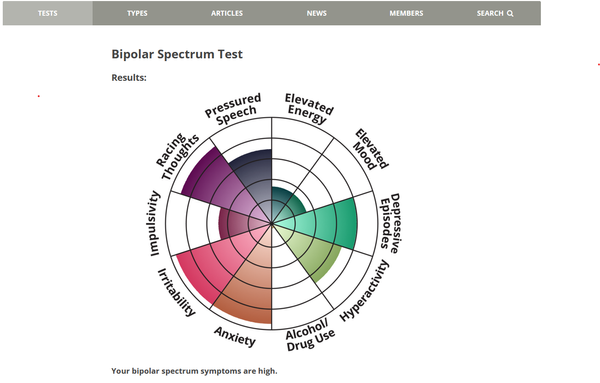
Task: Click the Anxiety chart label
Action: (x=235, y=336)
